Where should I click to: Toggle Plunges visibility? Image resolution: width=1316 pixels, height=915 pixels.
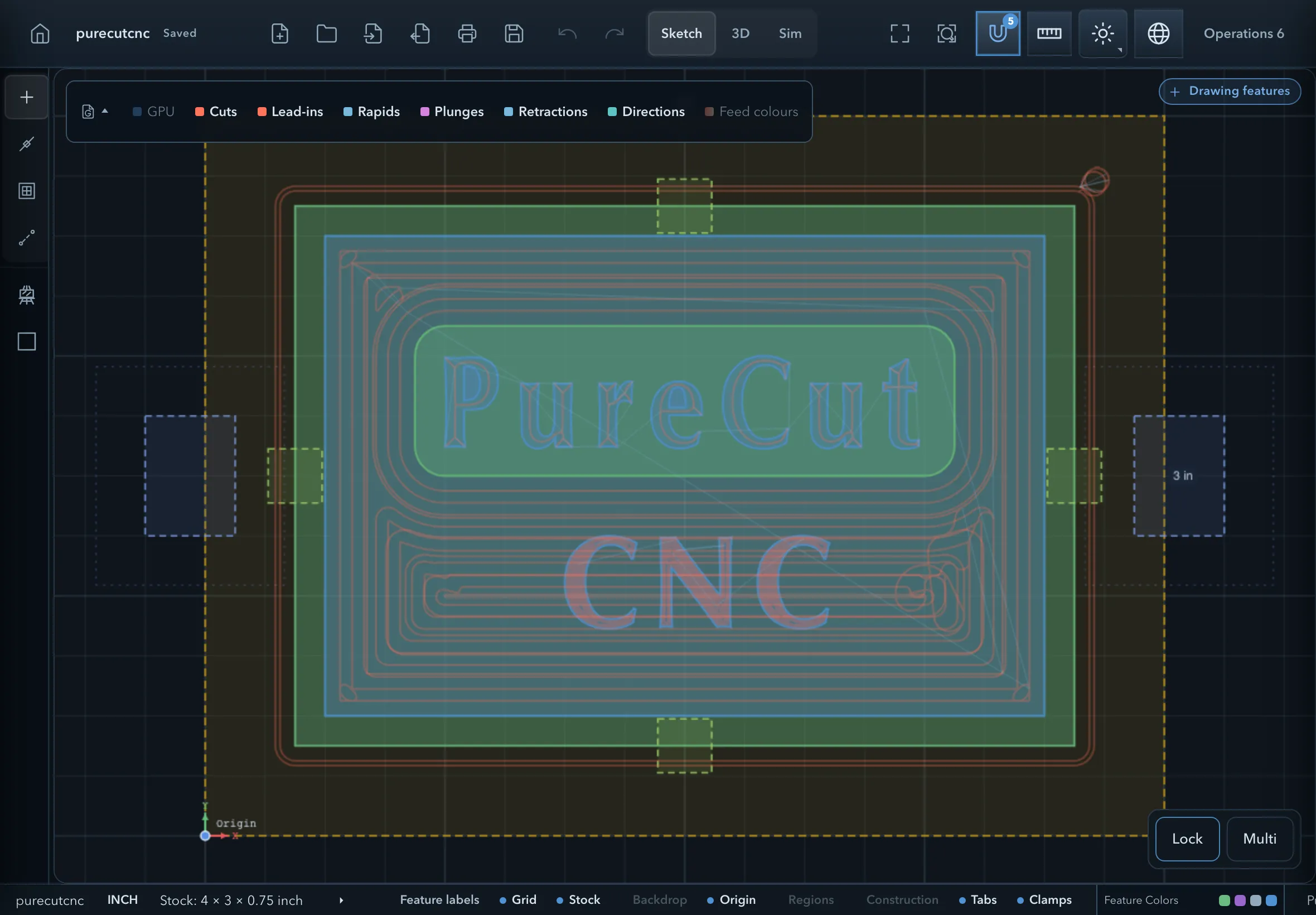452,112
